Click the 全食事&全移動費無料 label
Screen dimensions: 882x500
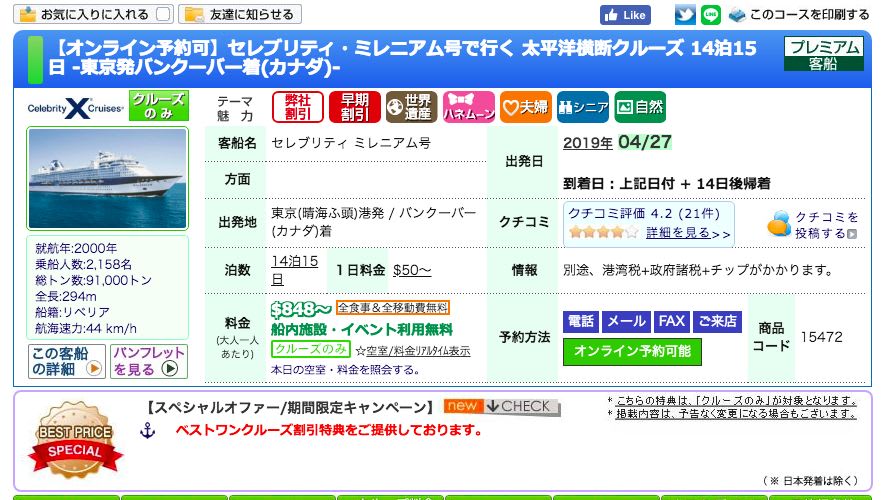[393, 308]
